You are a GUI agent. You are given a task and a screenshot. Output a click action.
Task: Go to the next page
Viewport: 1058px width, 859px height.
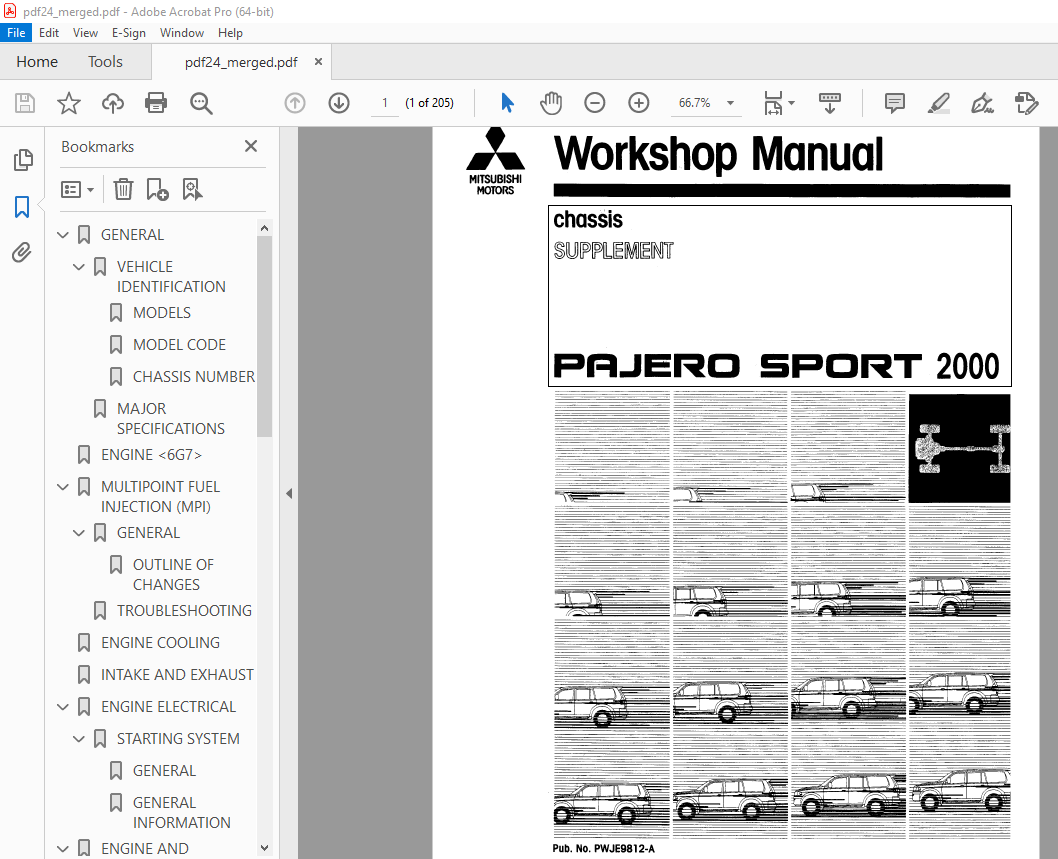click(x=339, y=103)
